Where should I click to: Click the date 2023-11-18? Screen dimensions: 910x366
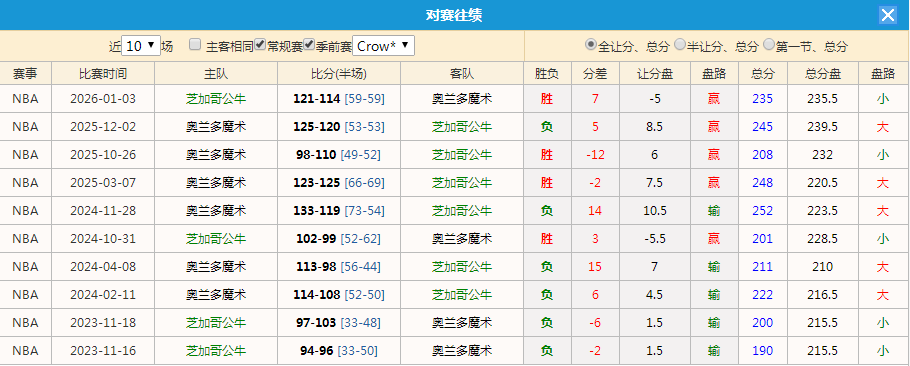point(103,322)
